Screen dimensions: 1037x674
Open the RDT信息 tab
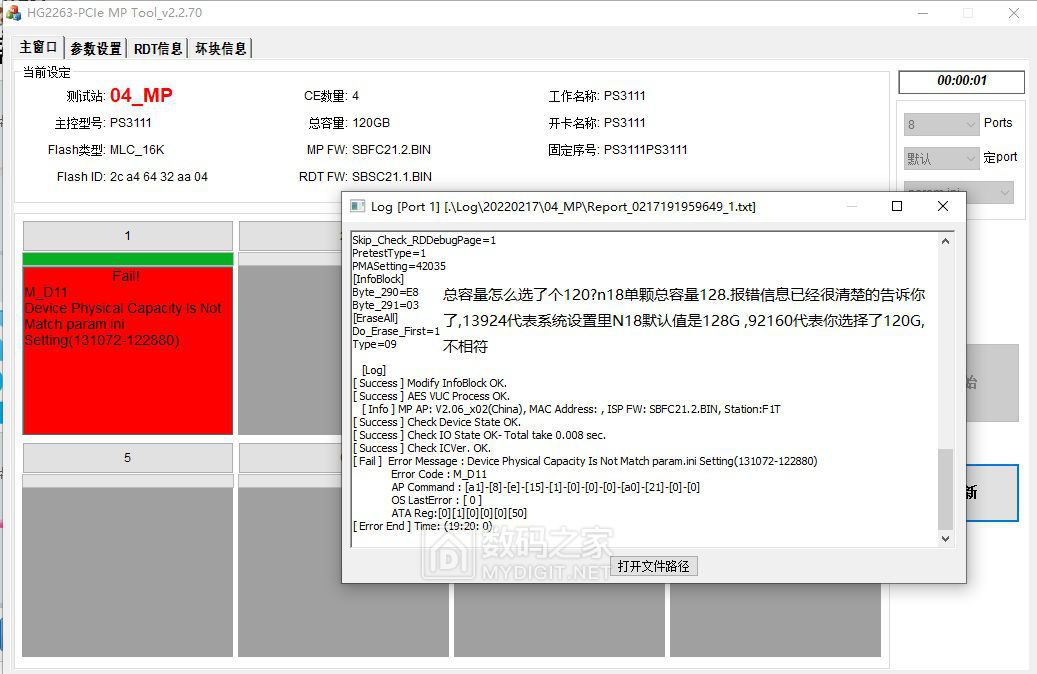point(157,48)
